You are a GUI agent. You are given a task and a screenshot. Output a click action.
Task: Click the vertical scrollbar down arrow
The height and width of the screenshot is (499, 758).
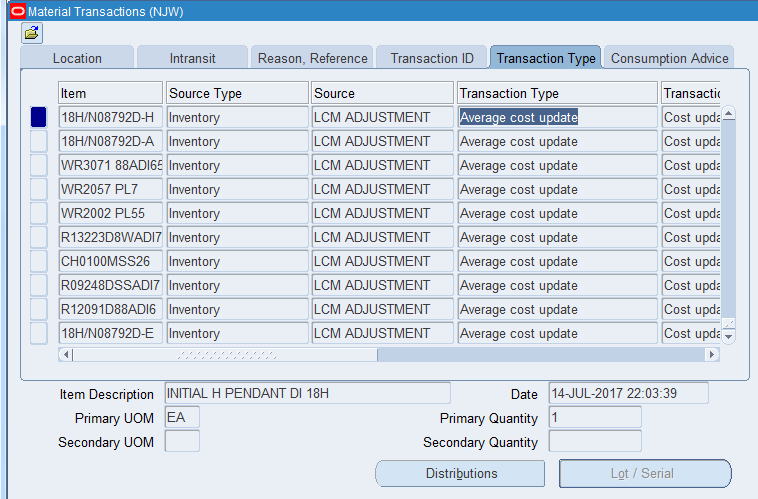729,336
